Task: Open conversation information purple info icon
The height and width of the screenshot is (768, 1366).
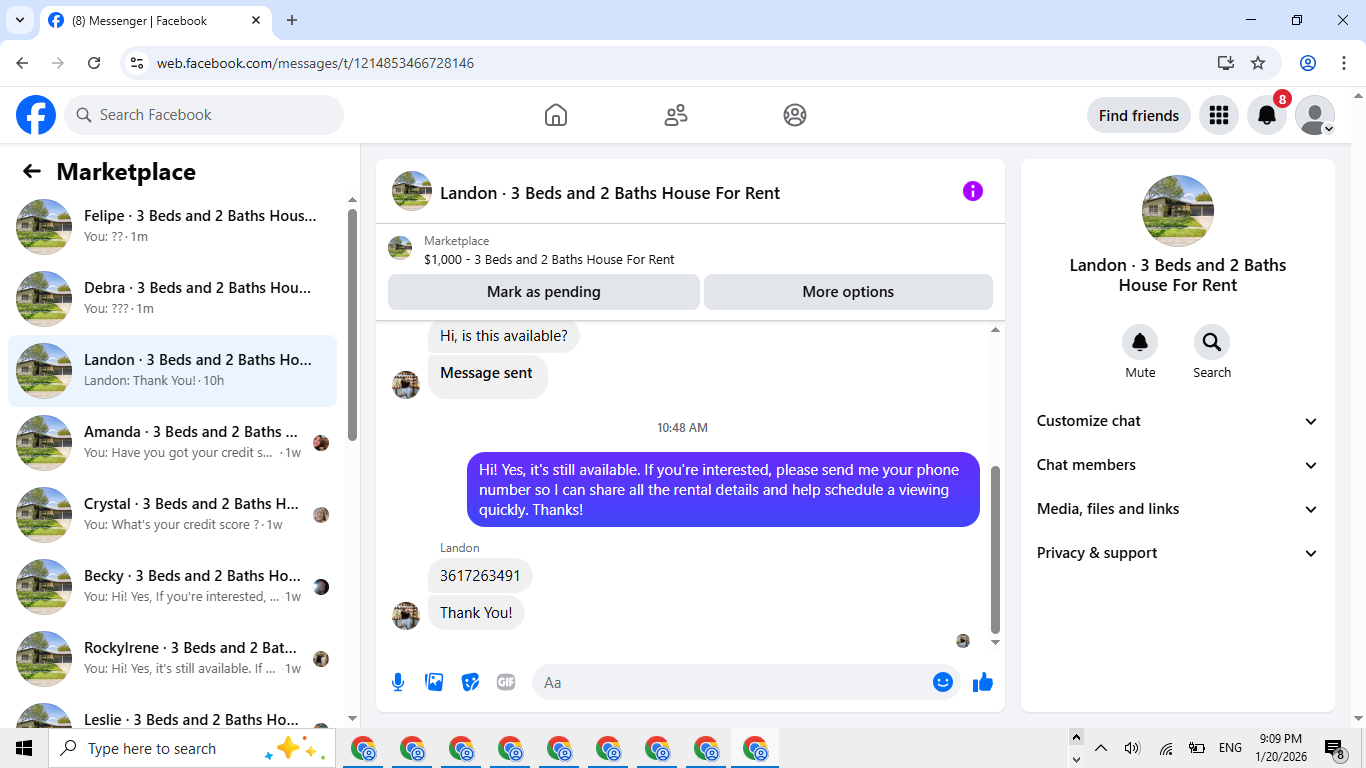Action: [x=973, y=191]
